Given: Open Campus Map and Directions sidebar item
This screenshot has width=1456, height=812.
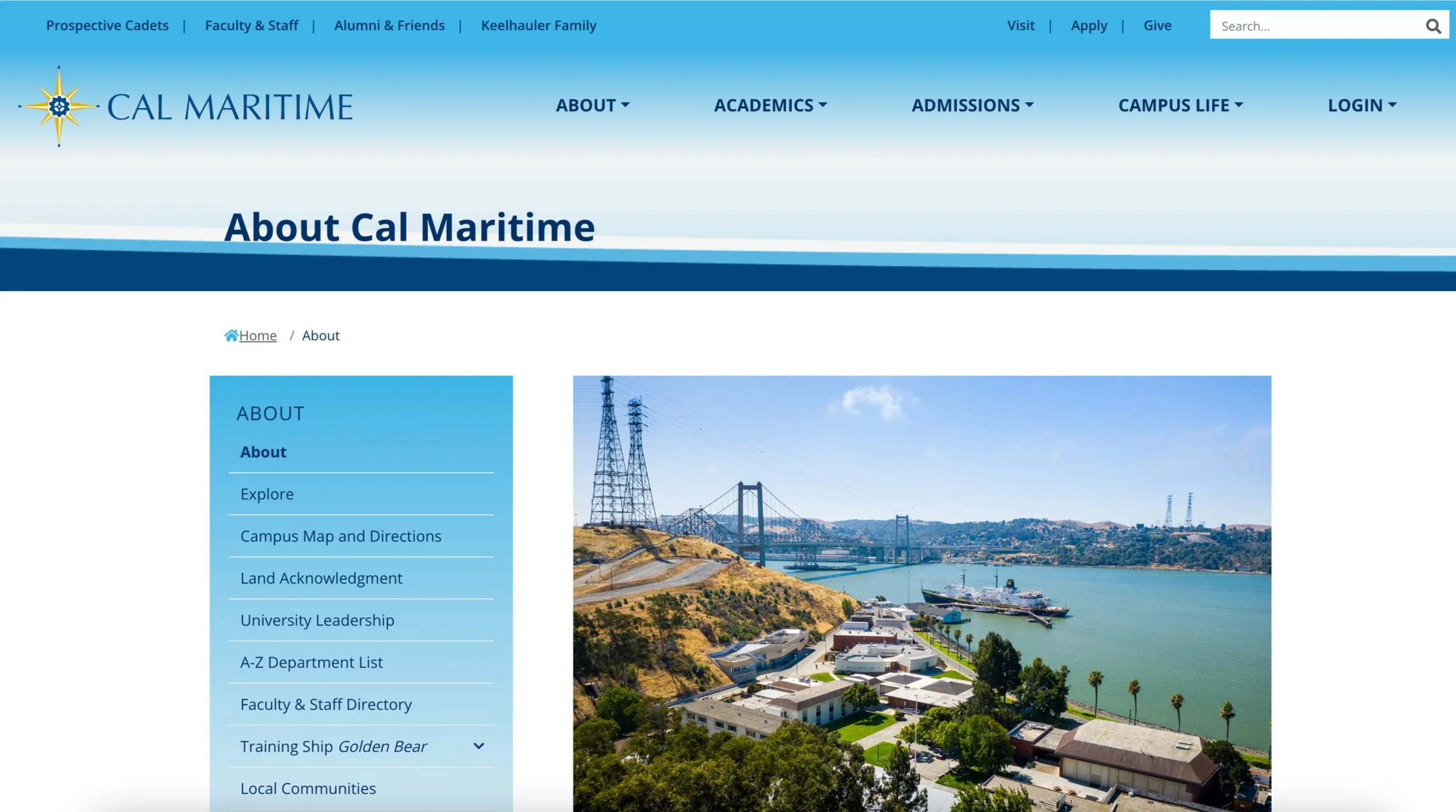Looking at the screenshot, I should coord(340,536).
